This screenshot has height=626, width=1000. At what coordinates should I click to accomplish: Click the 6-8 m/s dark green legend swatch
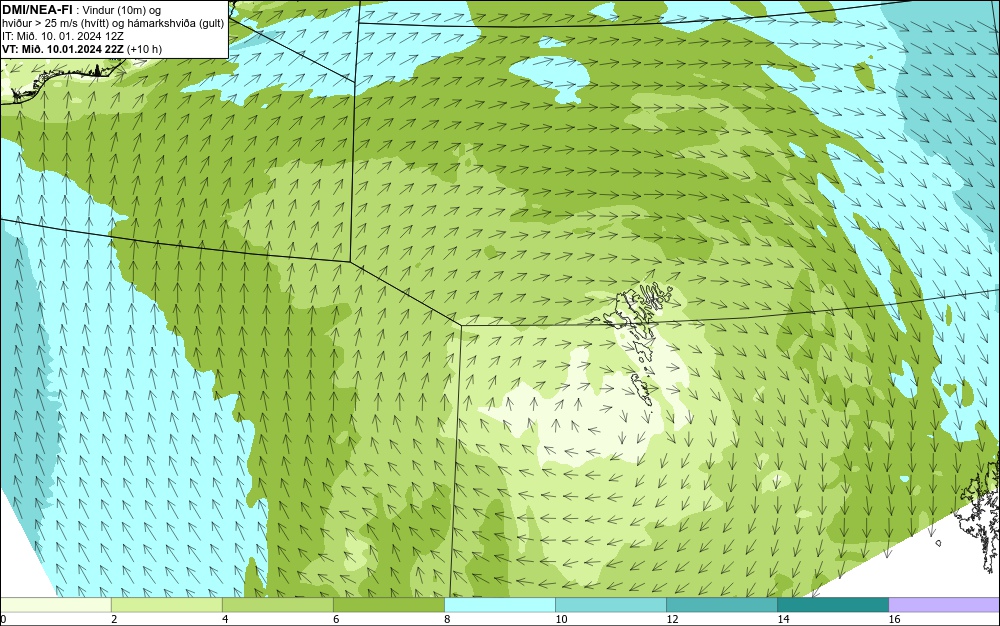pos(388,605)
